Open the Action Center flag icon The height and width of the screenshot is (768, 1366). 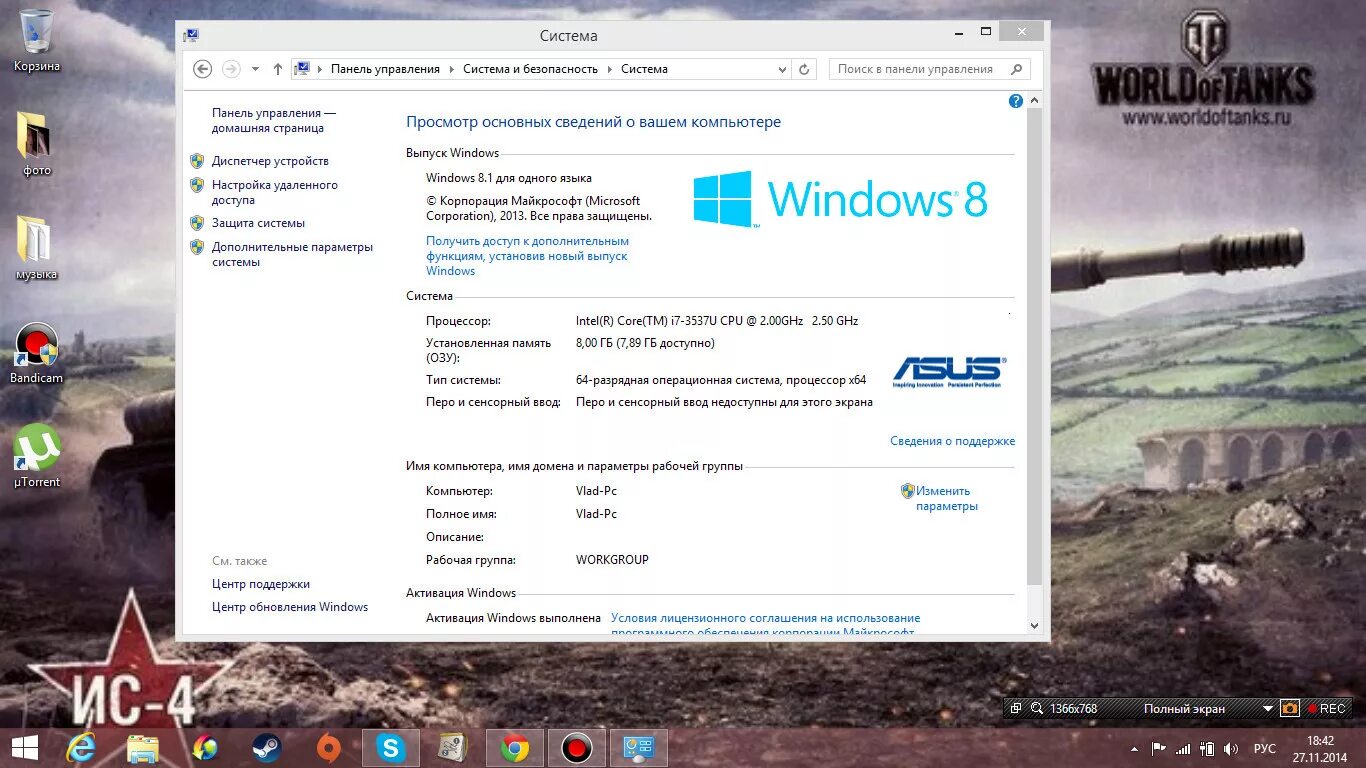point(1160,748)
